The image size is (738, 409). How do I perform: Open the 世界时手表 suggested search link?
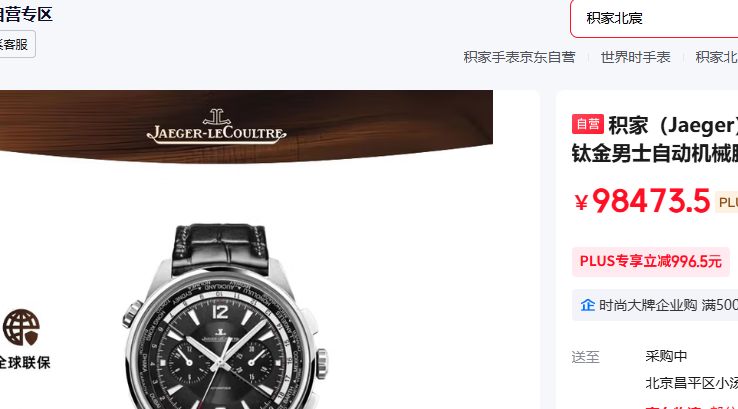point(635,57)
